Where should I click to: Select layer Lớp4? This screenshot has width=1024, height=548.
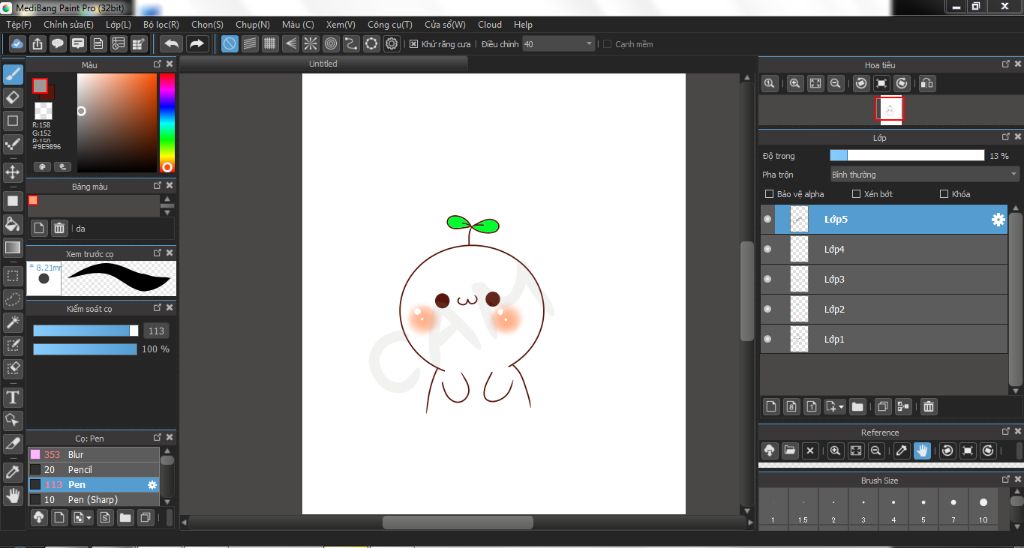tap(884, 249)
